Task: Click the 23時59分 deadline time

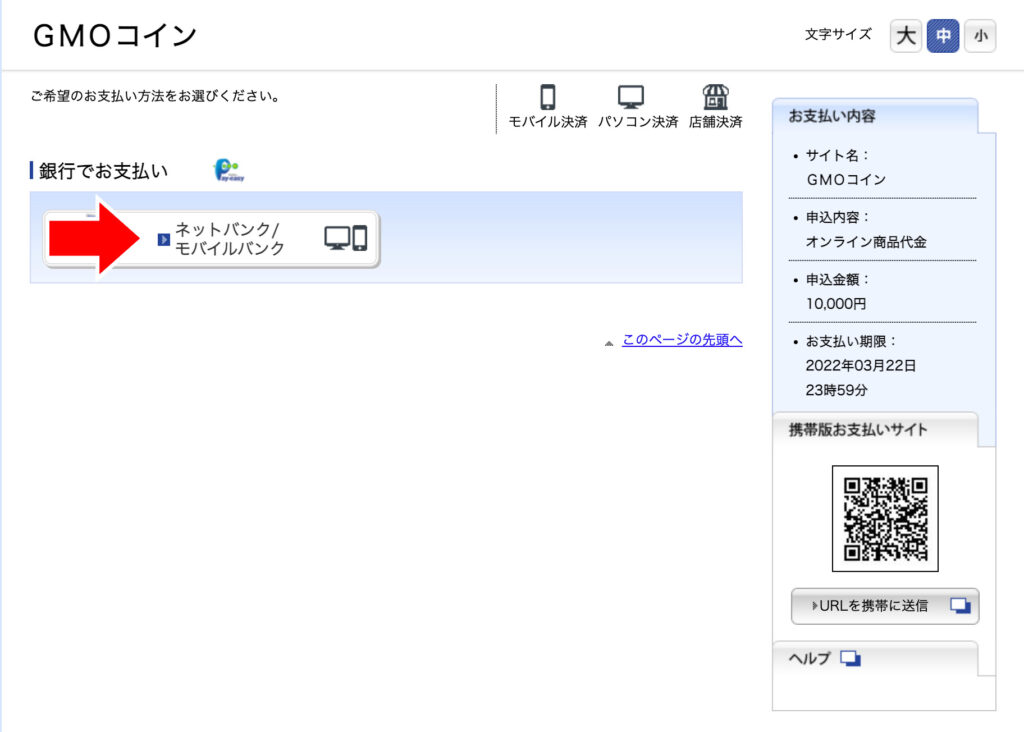Action: coord(837,390)
